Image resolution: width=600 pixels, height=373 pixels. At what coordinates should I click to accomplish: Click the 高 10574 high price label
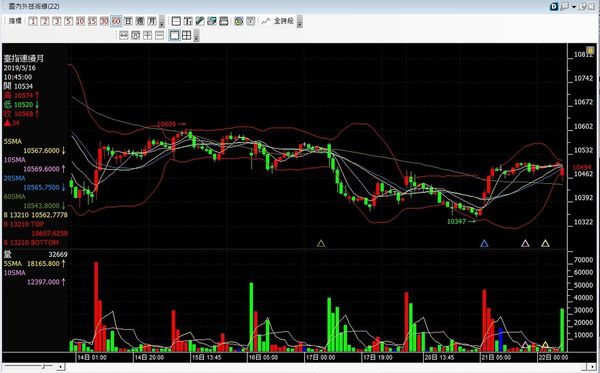point(21,96)
